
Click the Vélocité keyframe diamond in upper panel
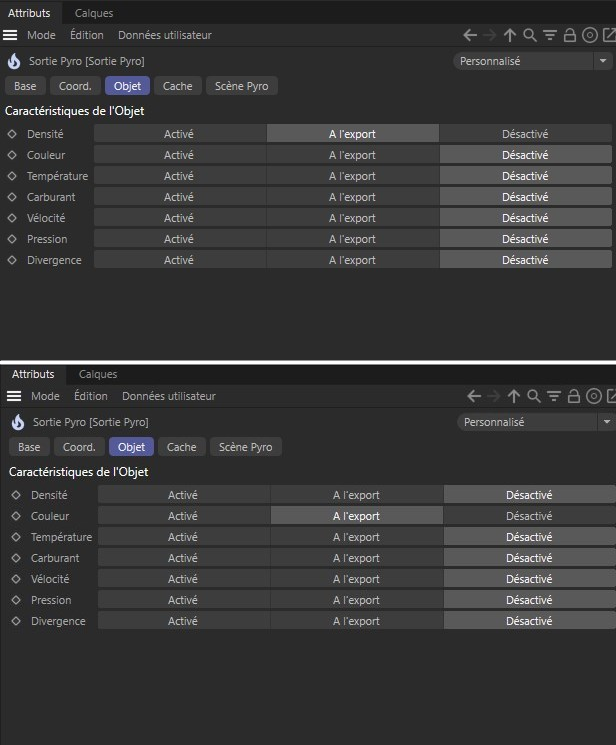click(x=13, y=218)
